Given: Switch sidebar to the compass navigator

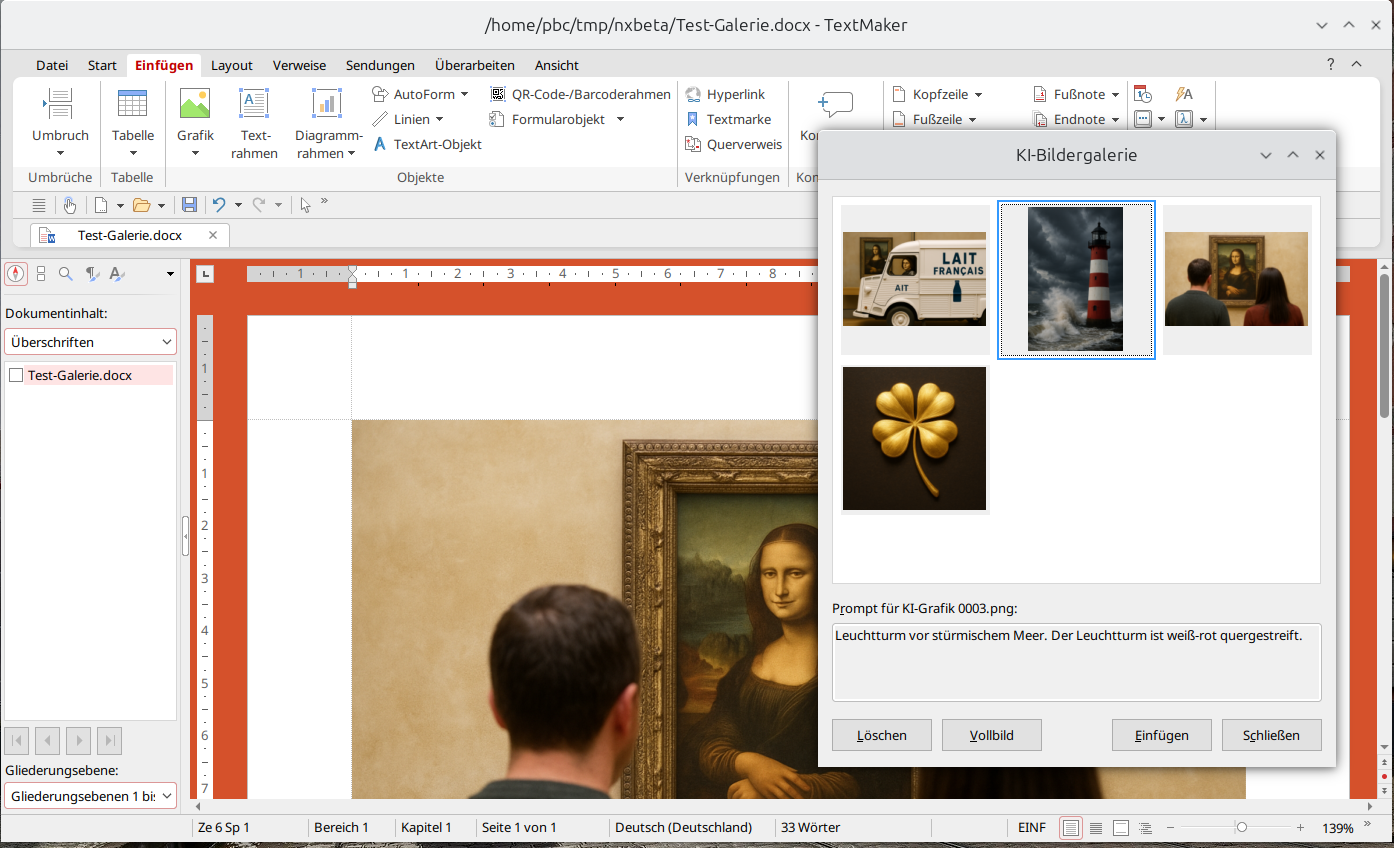Looking at the screenshot, I should click(x=15, y=273).
